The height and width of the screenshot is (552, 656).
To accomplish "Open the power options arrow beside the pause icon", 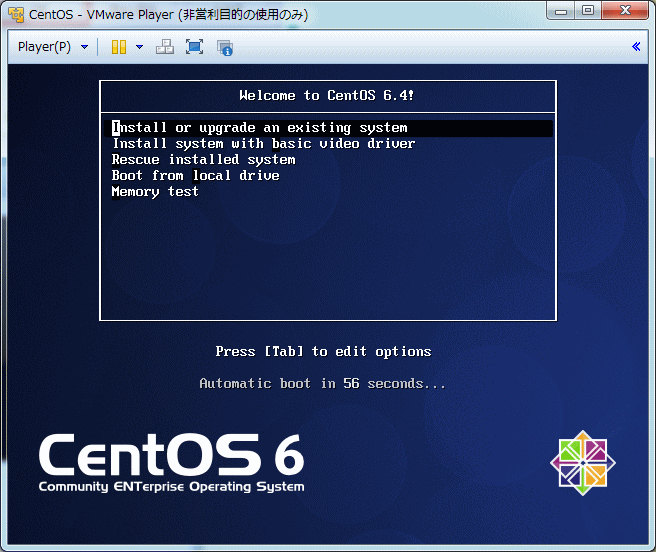I will pos(140,47).
